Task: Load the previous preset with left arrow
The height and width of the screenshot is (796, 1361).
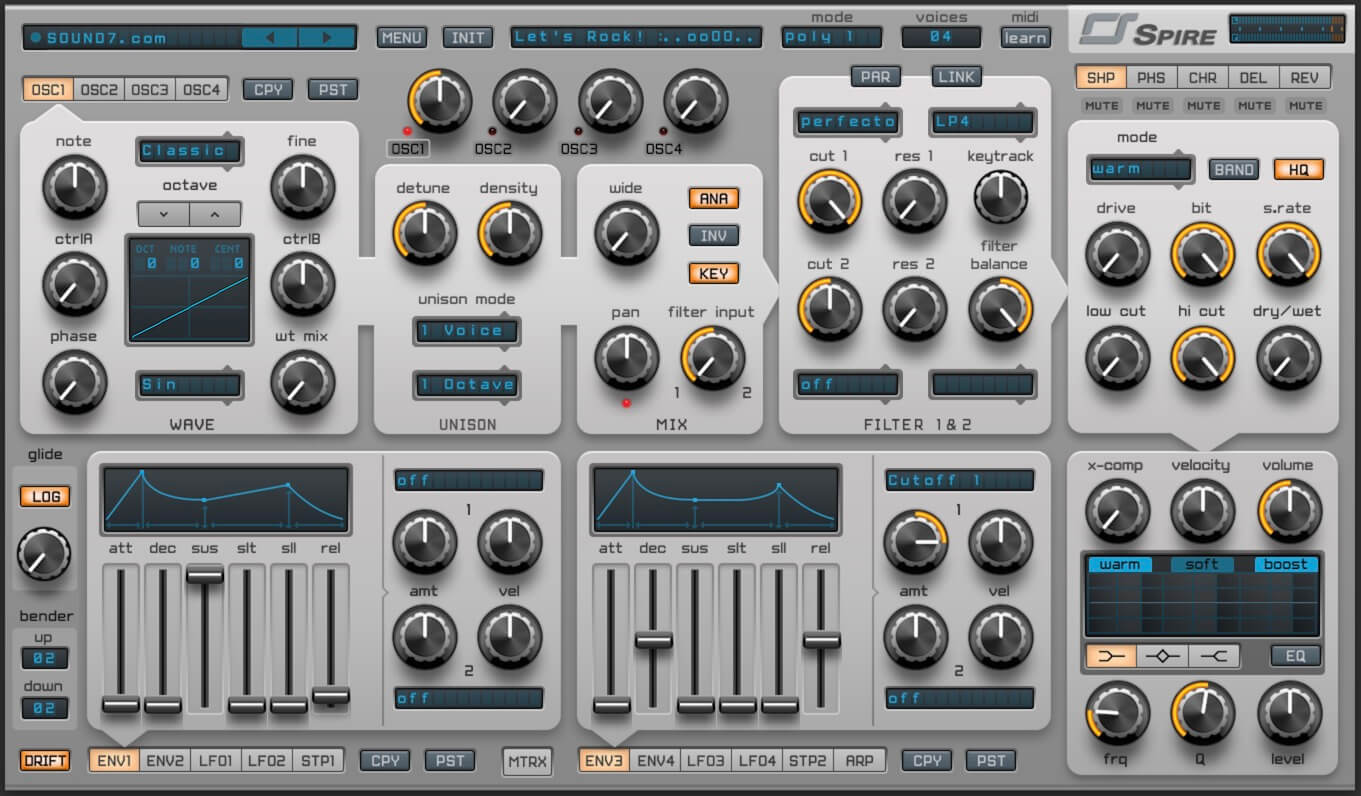Action: [x=270, y=38]
